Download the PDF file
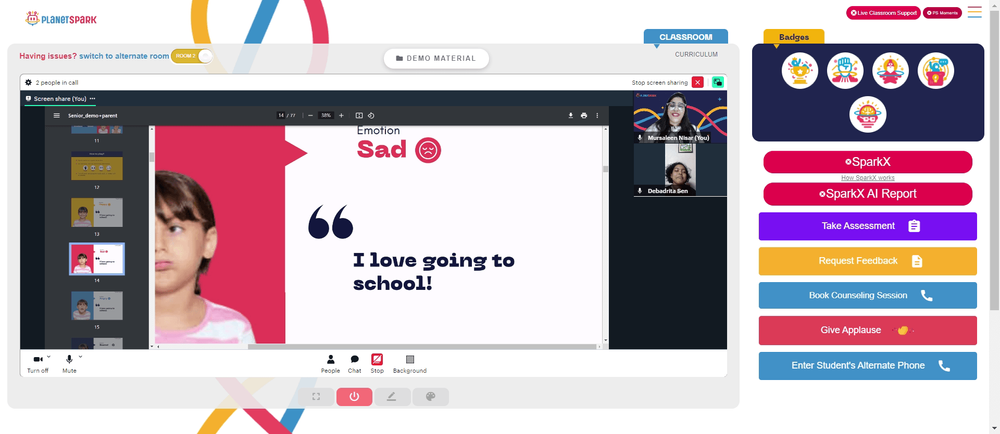The image size is (1000, 434). pos(571,115)
